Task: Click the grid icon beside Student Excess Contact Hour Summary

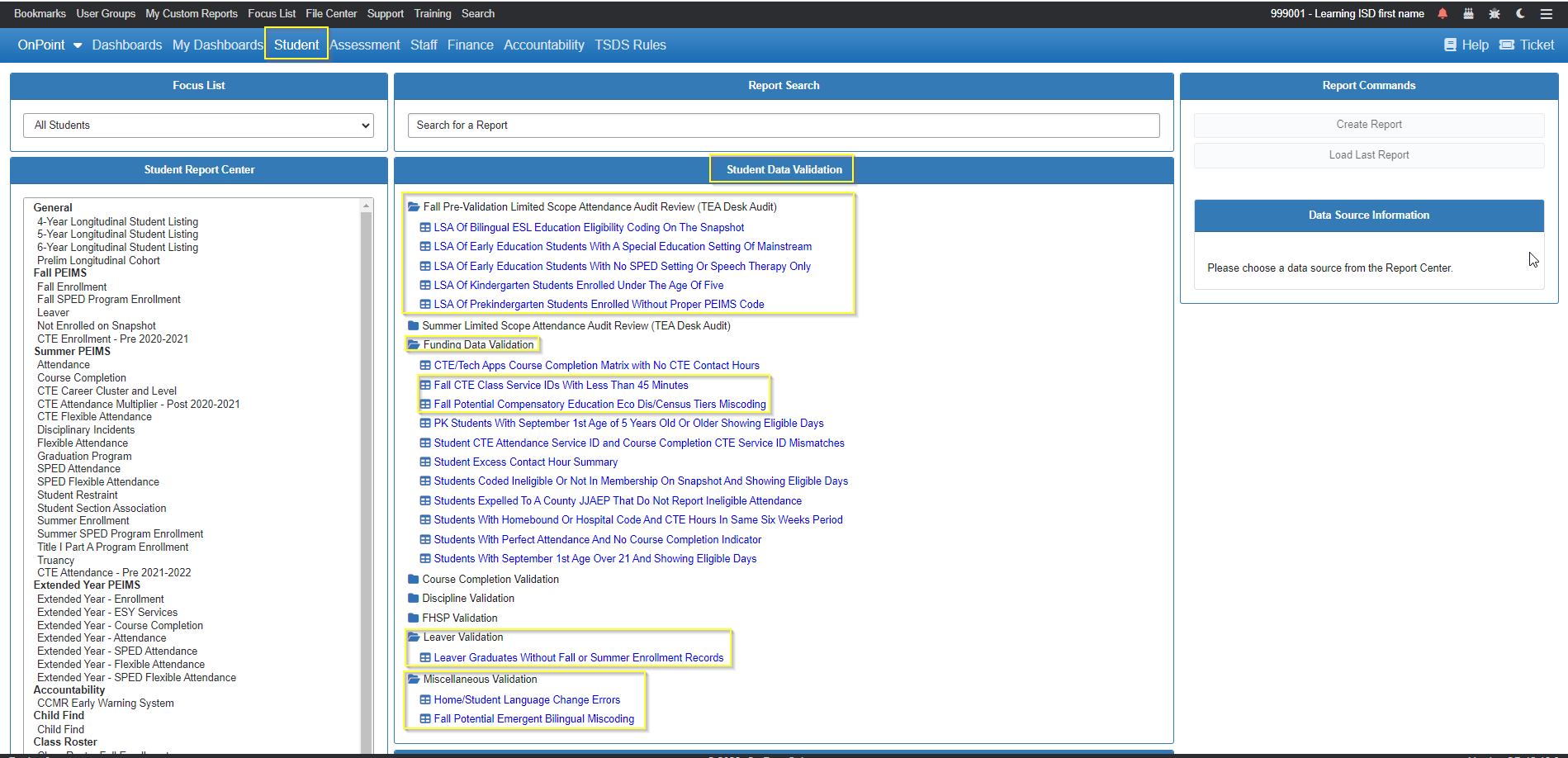Action: click(425, 462)
